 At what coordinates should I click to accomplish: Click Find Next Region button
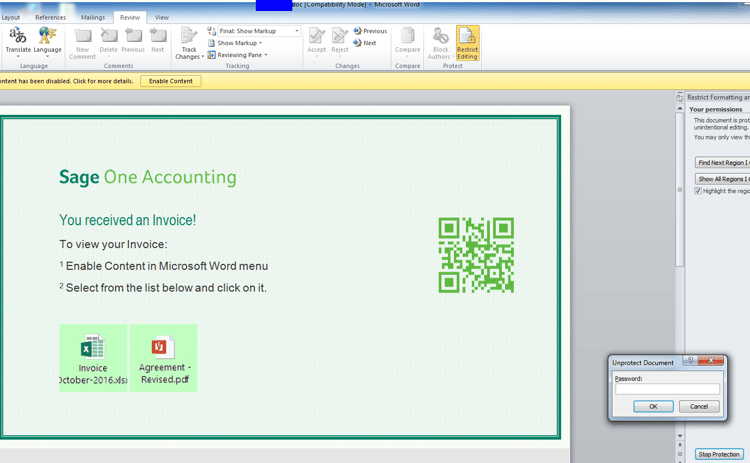[x=722, y=163]
